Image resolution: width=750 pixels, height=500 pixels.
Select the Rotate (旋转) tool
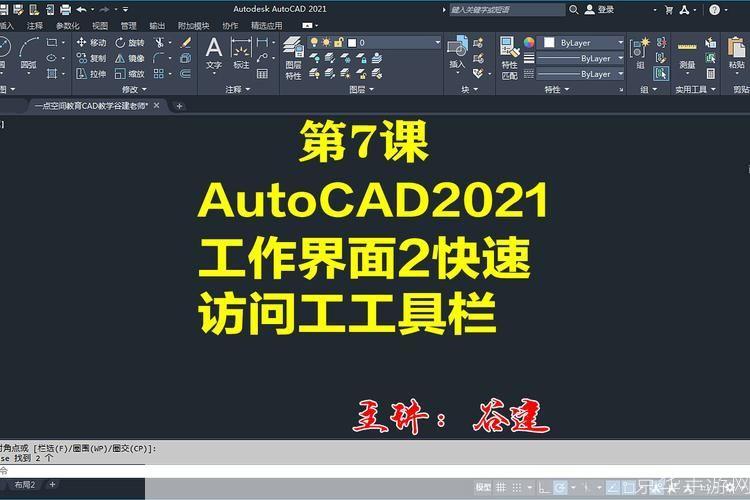click(130, 43)
